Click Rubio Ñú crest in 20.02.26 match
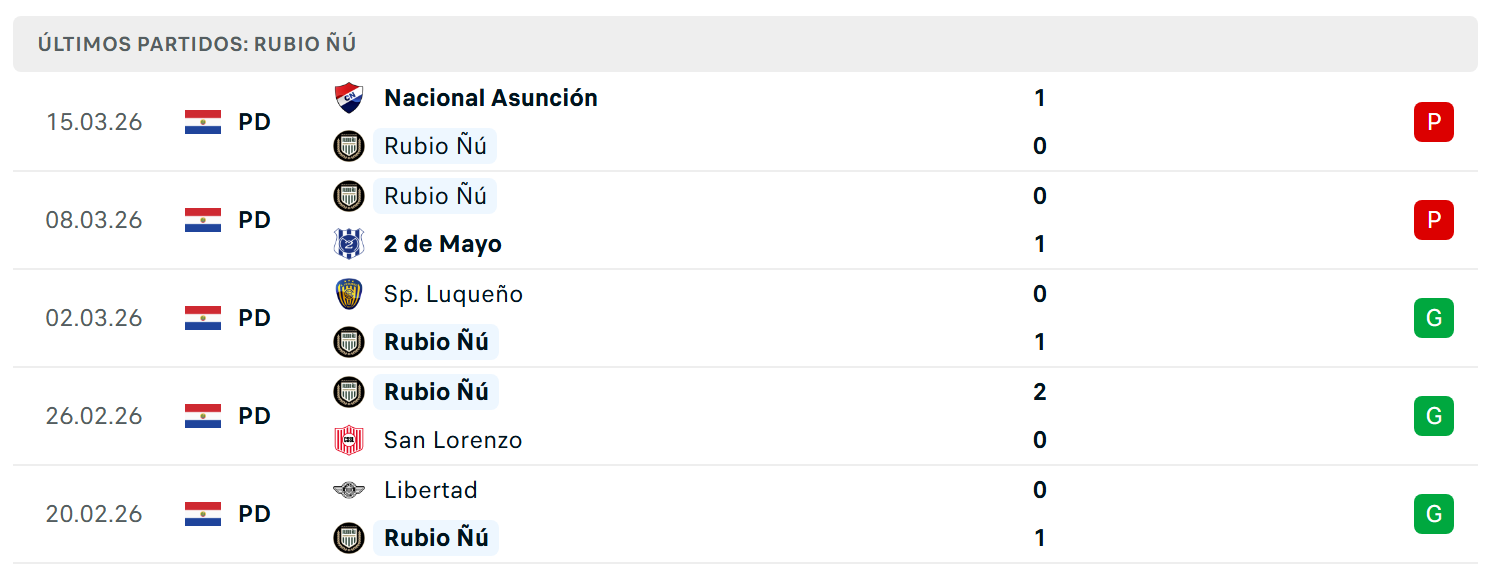The width and height of the screenshot is (1493, 580). click(x=349, y=538)
